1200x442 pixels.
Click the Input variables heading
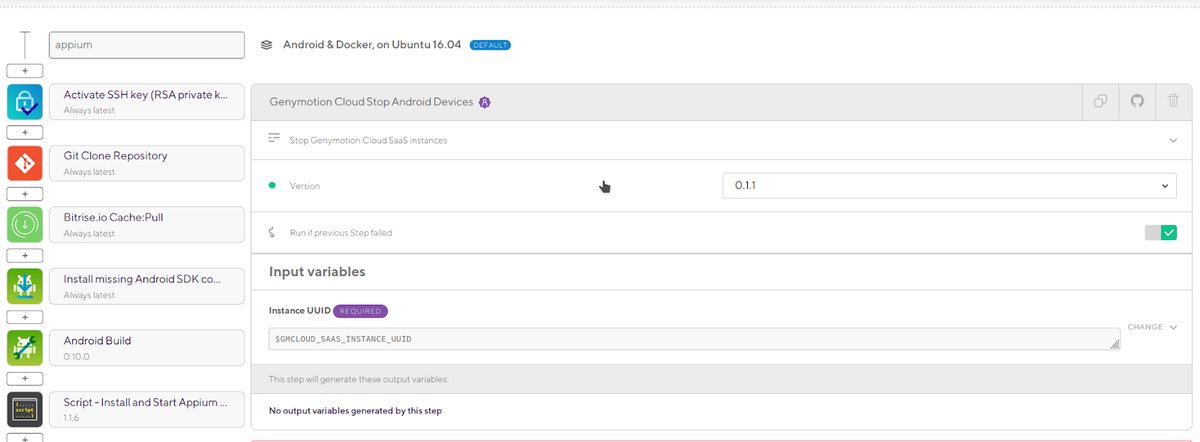click(x=317, y=272)
